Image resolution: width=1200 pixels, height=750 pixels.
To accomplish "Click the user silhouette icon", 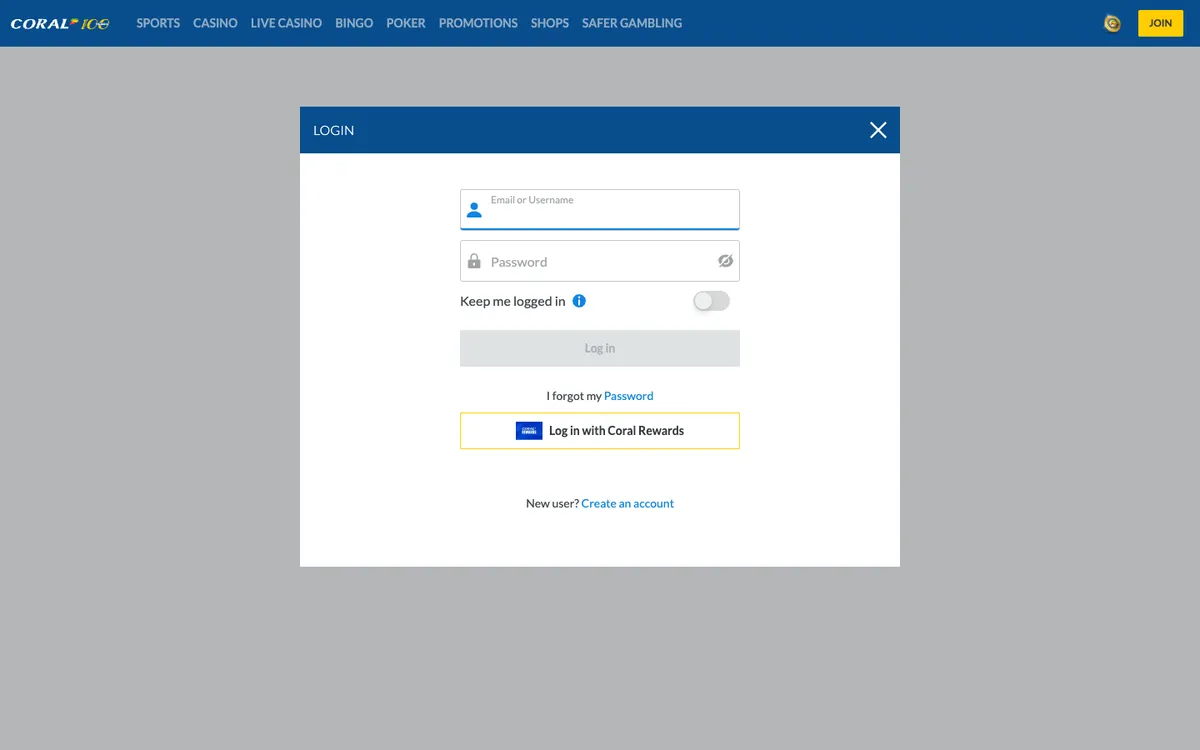I will (474, 210).
